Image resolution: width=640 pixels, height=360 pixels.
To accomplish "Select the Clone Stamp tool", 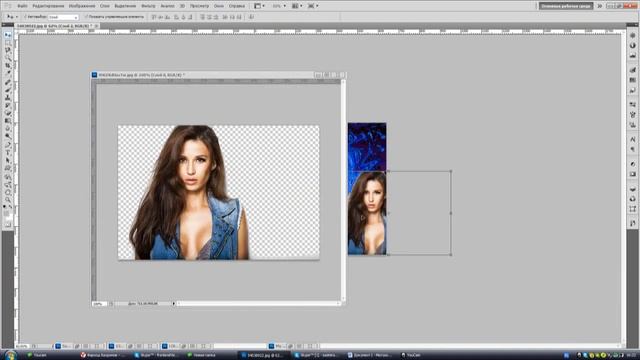I will 8,98.
